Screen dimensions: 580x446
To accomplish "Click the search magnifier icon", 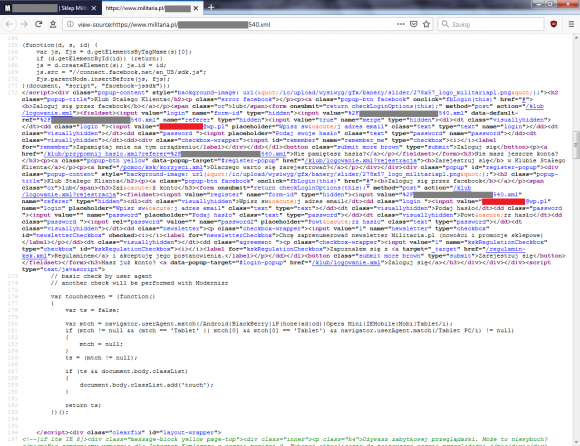I will (x=445, y=24).
